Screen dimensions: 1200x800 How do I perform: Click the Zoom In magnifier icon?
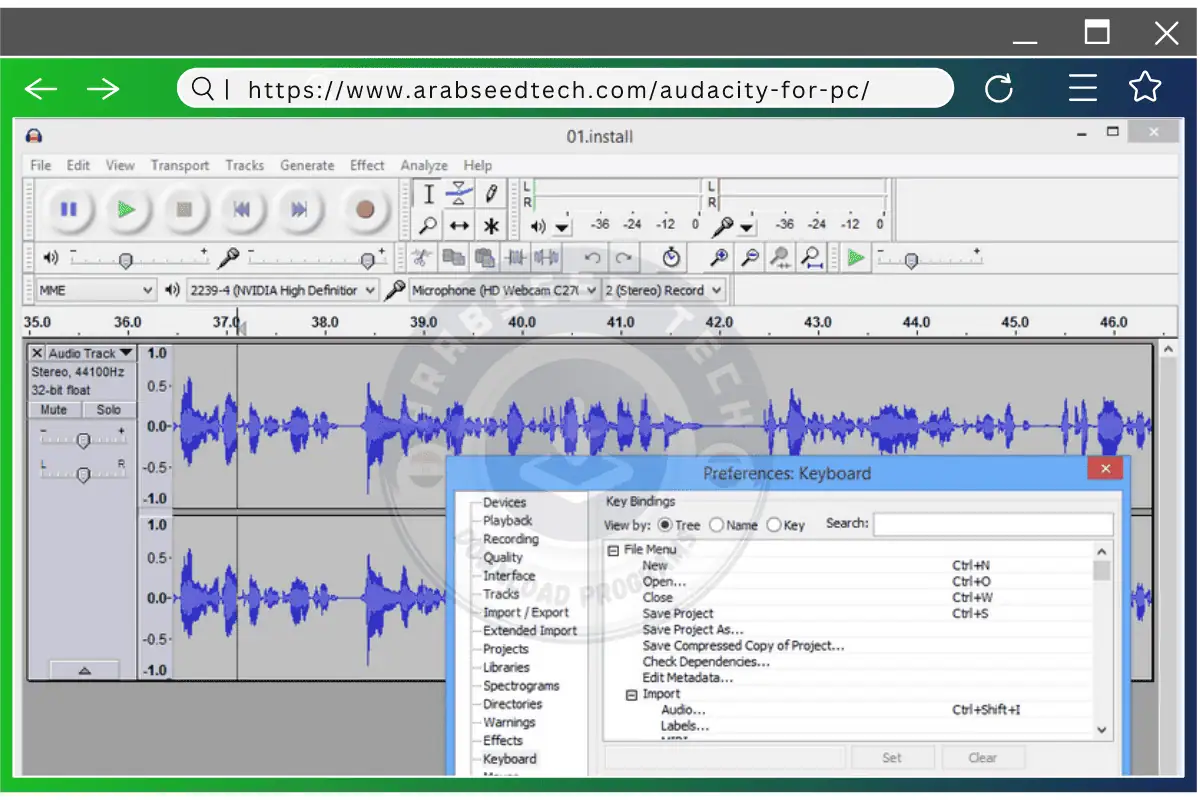coord(718,257)
